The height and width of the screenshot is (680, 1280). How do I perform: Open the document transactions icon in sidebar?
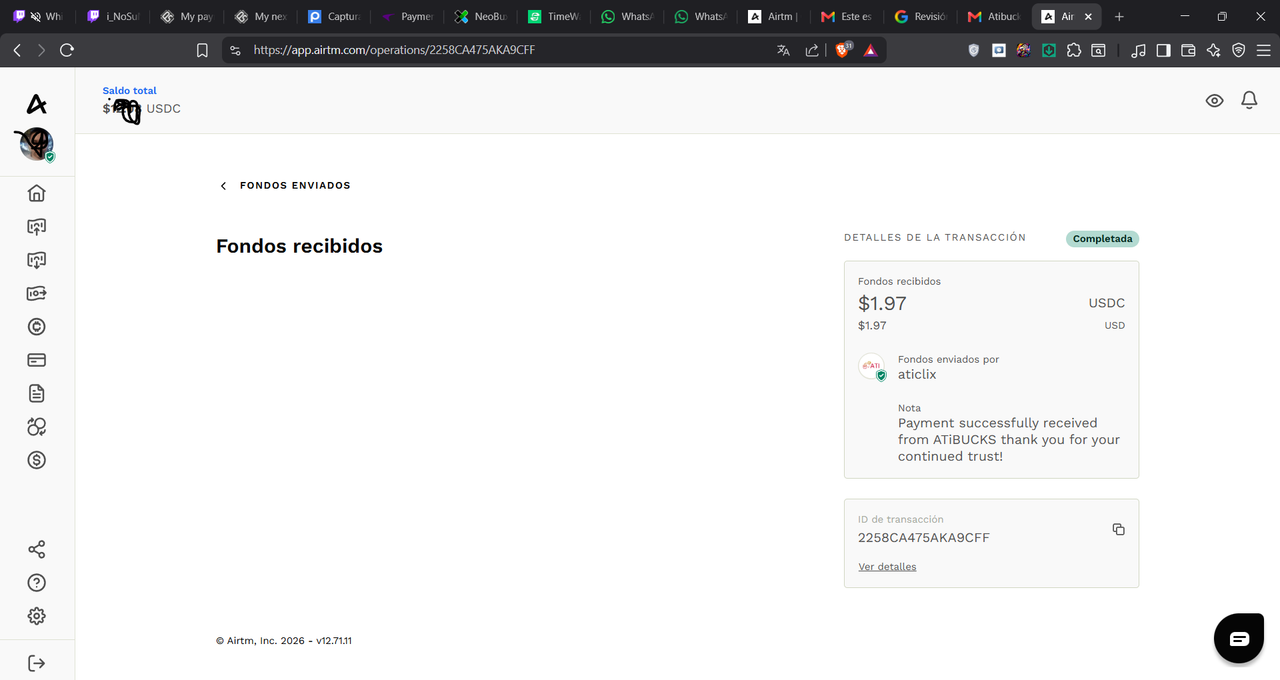point(37,393)
